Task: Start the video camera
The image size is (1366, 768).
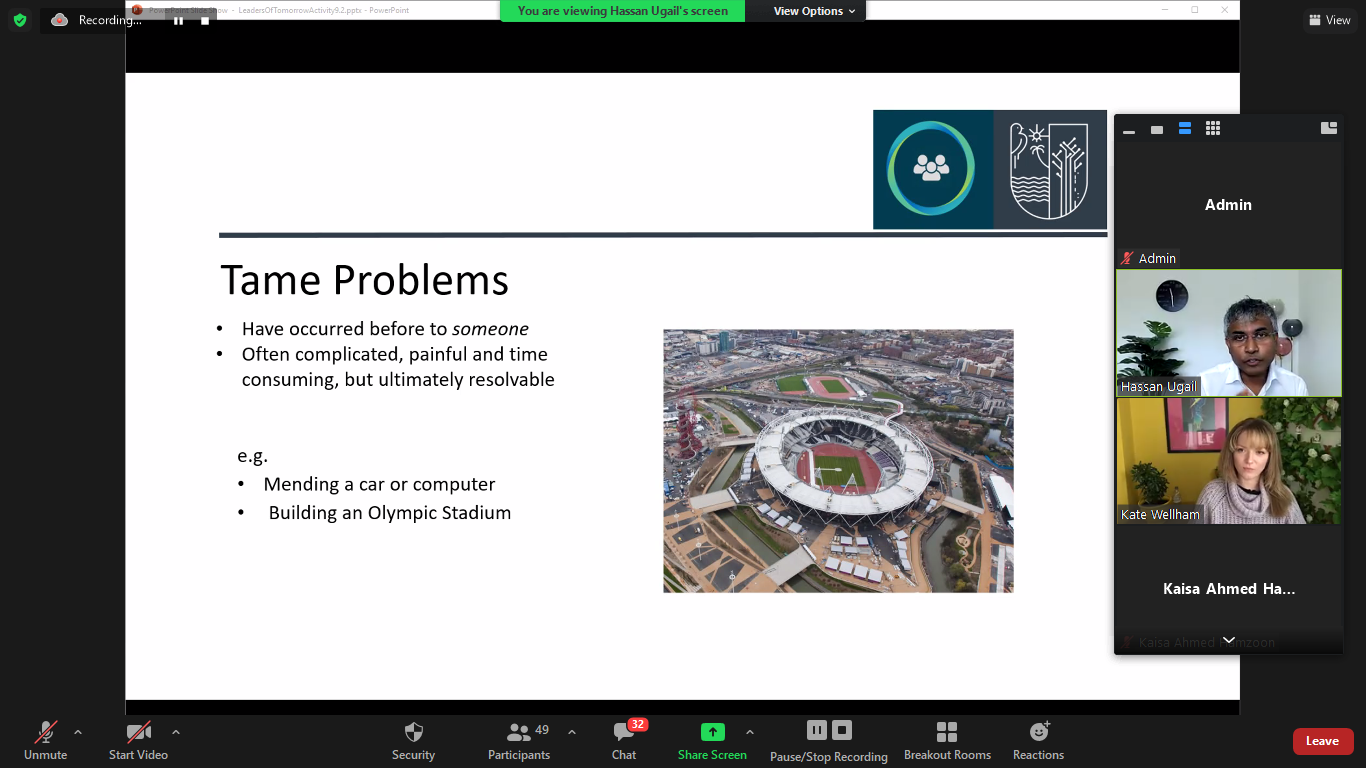Action: (x=138, y=741)
